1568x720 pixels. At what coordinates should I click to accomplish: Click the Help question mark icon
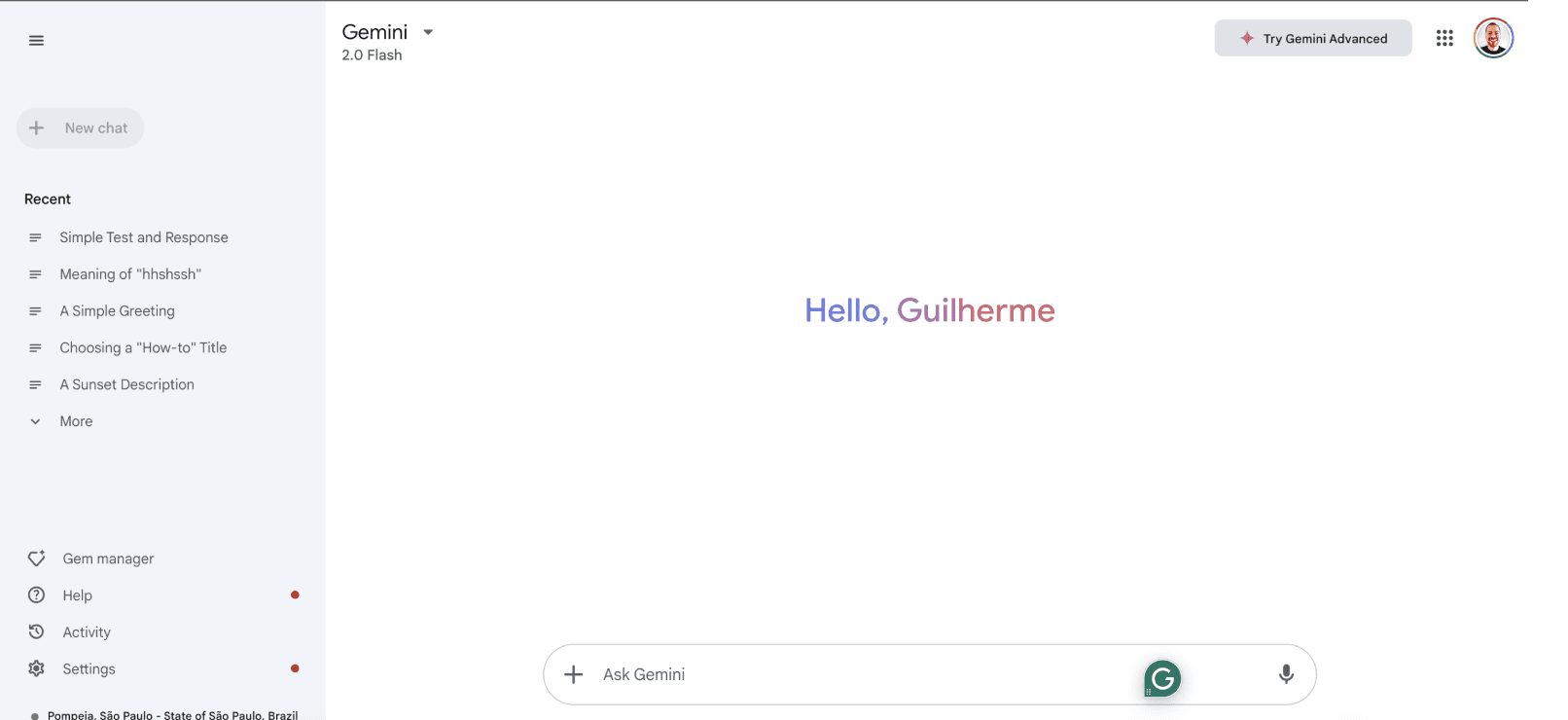click(x=36, y=594)
